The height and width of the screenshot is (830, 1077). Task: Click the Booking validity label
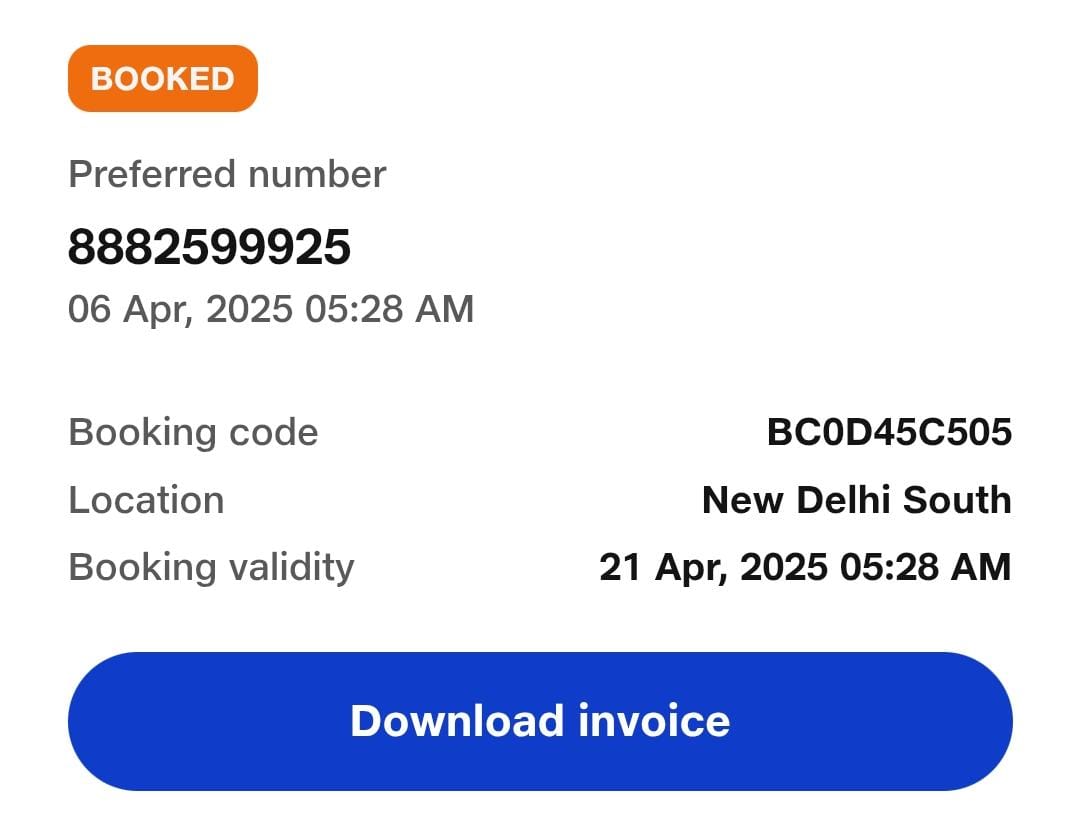click(211, 567)
